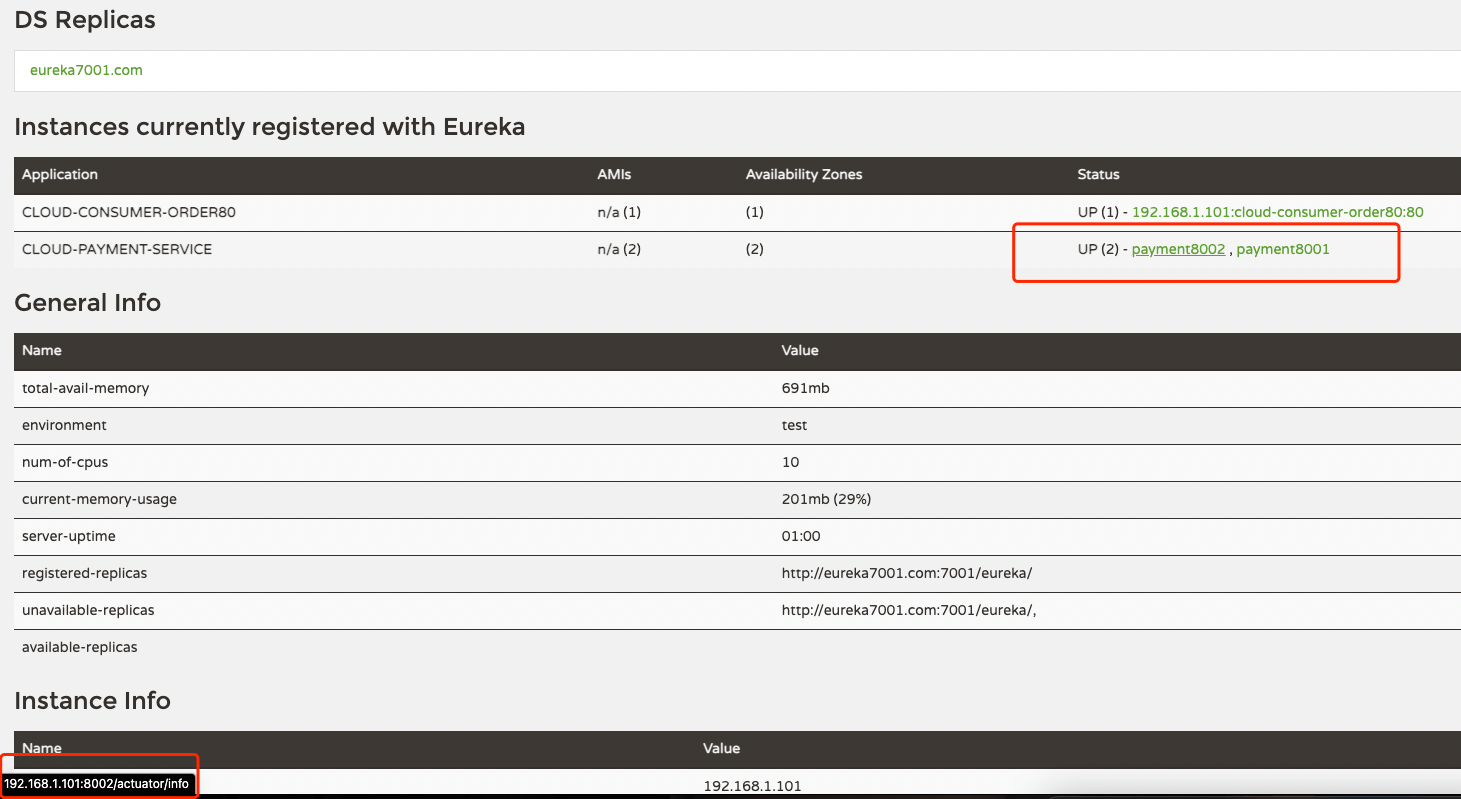Select the CLOUD-PAYMENT-SERVICE application name
Viewport: 1461px width, 799px height.
pyautogui.click(x=117, y=249)
